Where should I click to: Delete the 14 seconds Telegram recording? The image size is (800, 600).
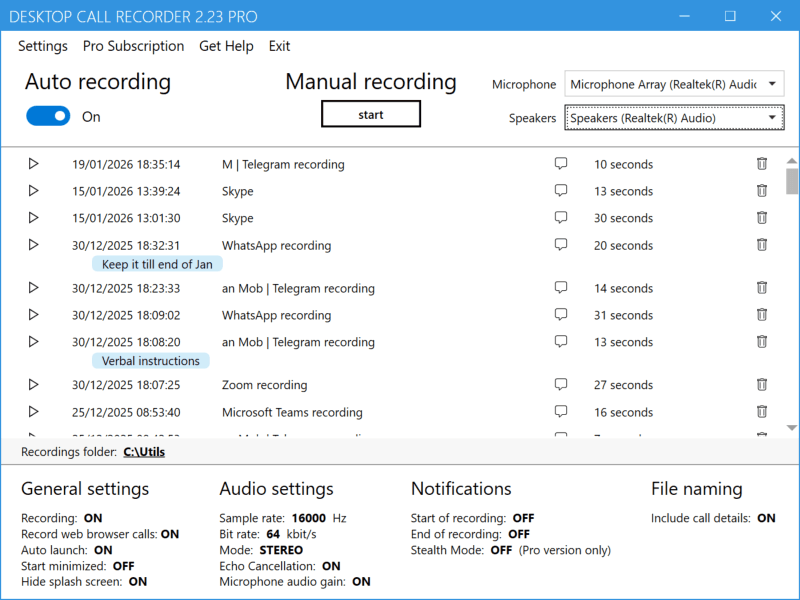pyautogui.click(x=762, y=288)
